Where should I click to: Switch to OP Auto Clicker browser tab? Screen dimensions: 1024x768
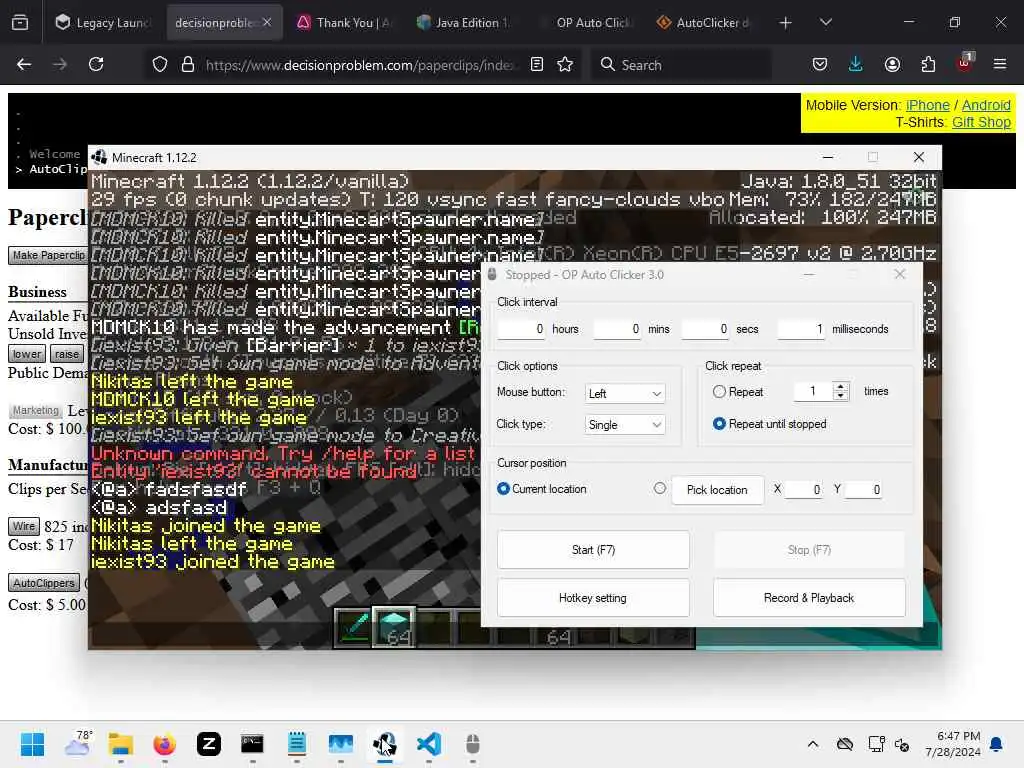(583, 23)
